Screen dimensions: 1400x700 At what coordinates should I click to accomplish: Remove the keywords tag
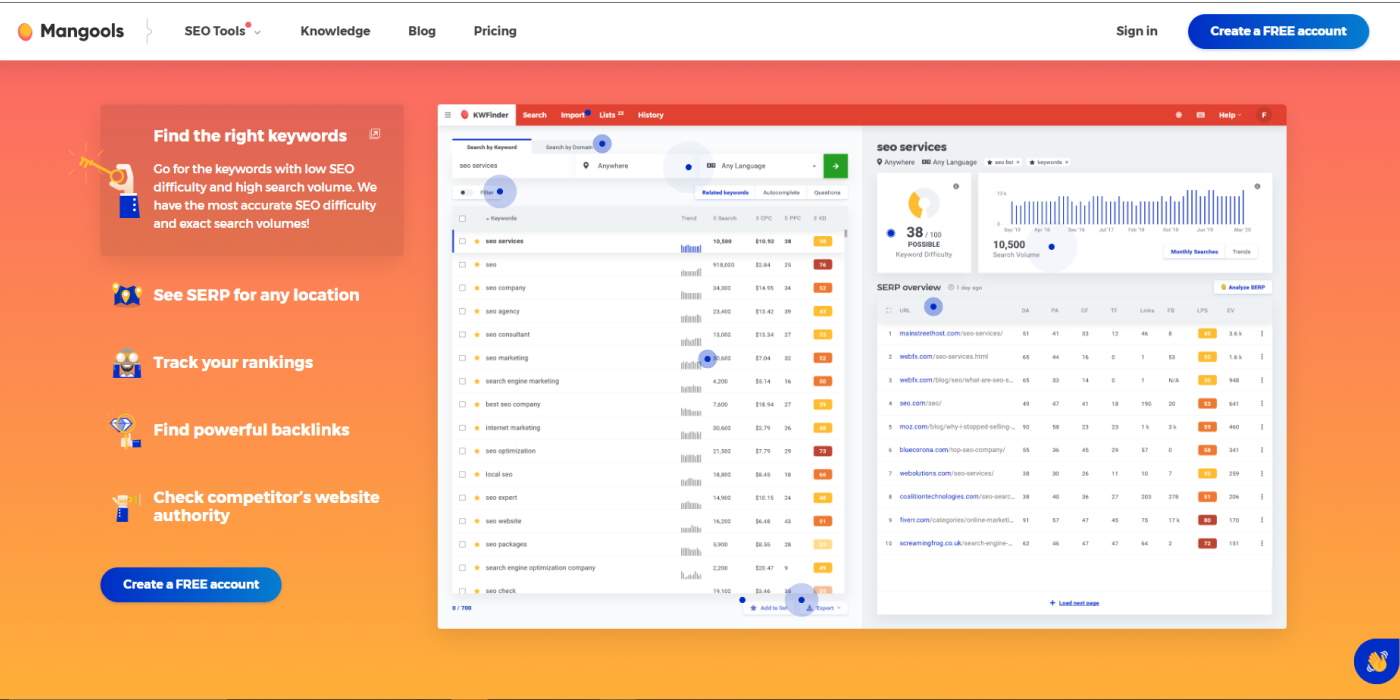click(x=1066, y=162)
